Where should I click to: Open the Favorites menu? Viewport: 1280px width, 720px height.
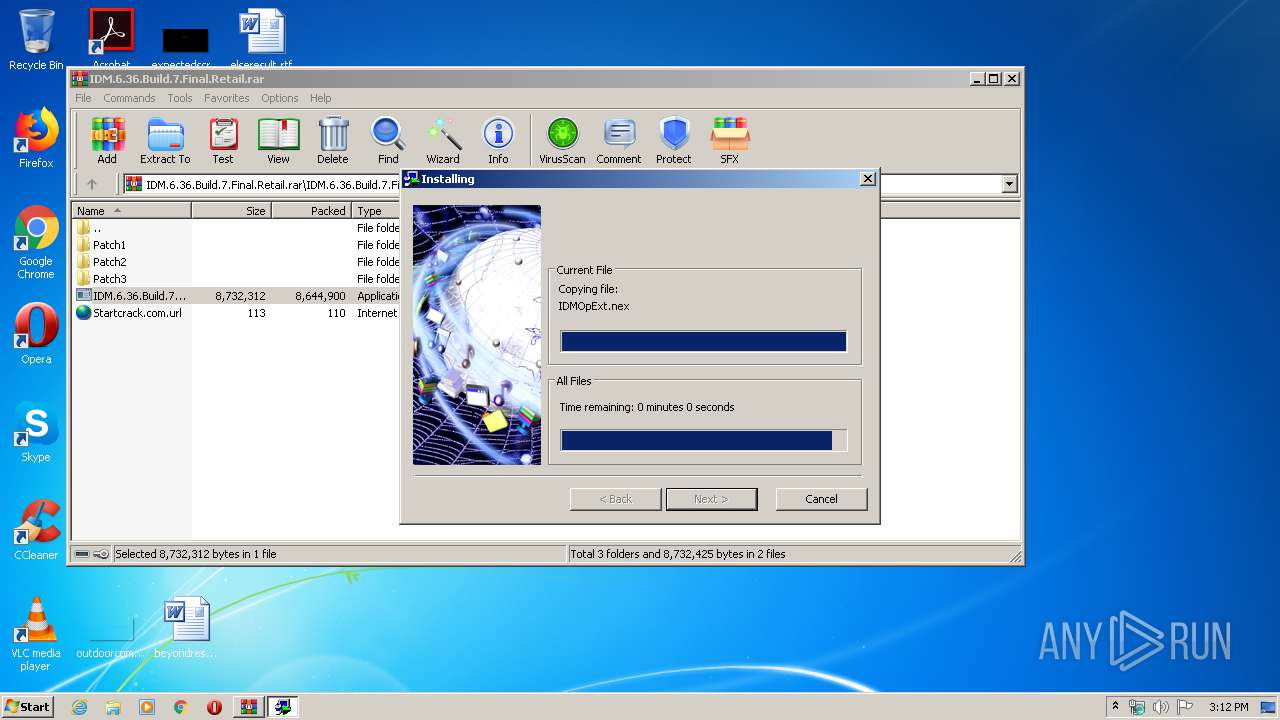tap(227, 98)
